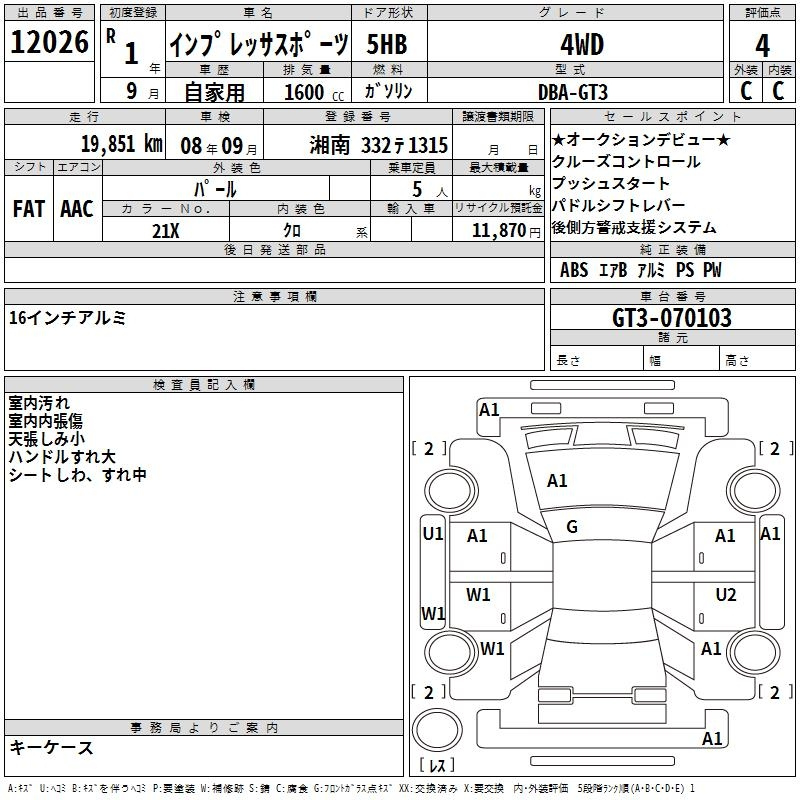Click the レス box below car diagram
This screenshot has height=800, width=800.
coord(437,766)
